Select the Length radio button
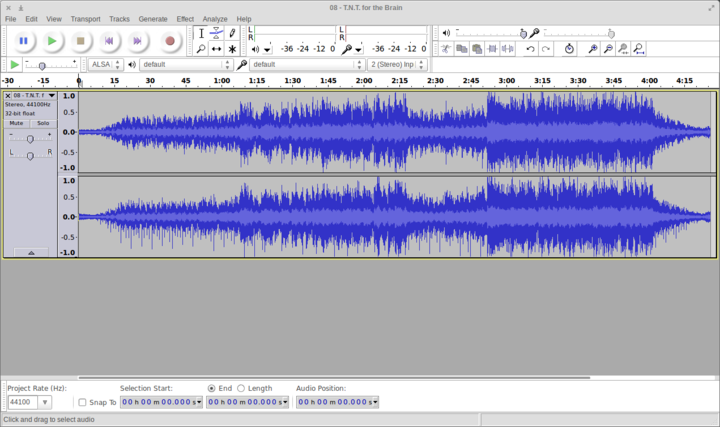 click(x=241, y=388)
